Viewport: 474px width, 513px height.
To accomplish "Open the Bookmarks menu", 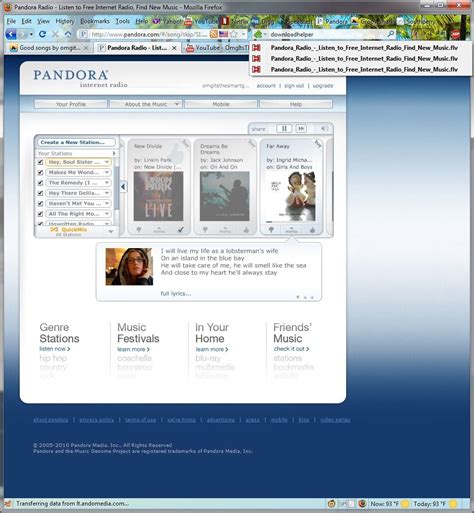I will [x=95, y=21].
